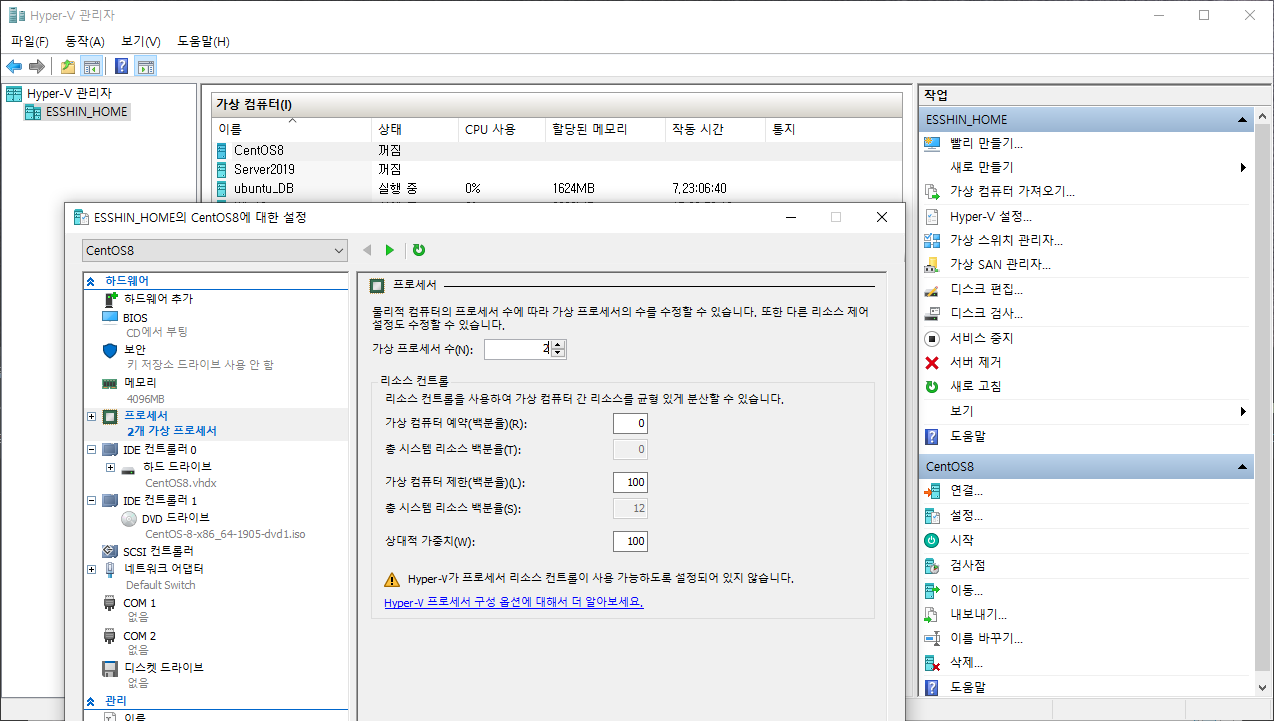Click 연결 action under CentOS8
Viewport: 1274px width, 721px height.
click(966, 491)
